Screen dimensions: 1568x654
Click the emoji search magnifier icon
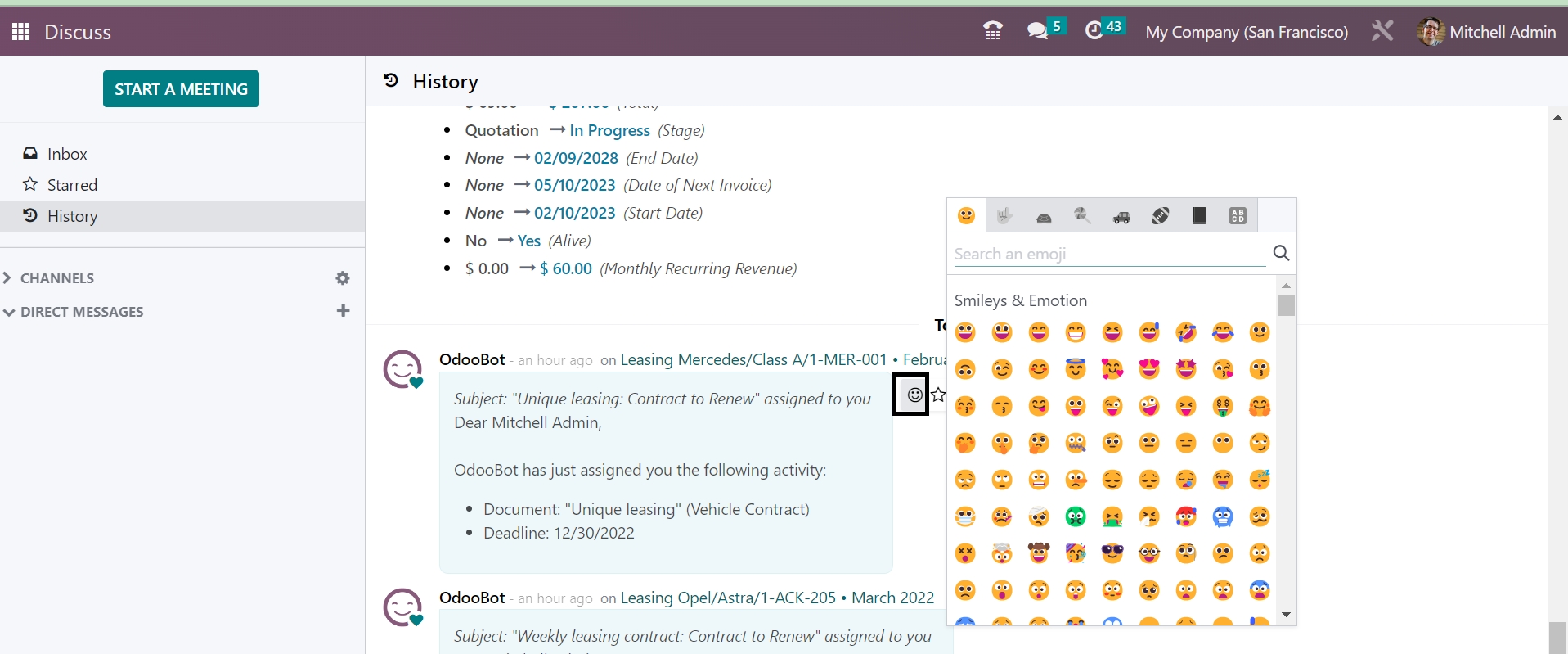tap(1281, 254)
